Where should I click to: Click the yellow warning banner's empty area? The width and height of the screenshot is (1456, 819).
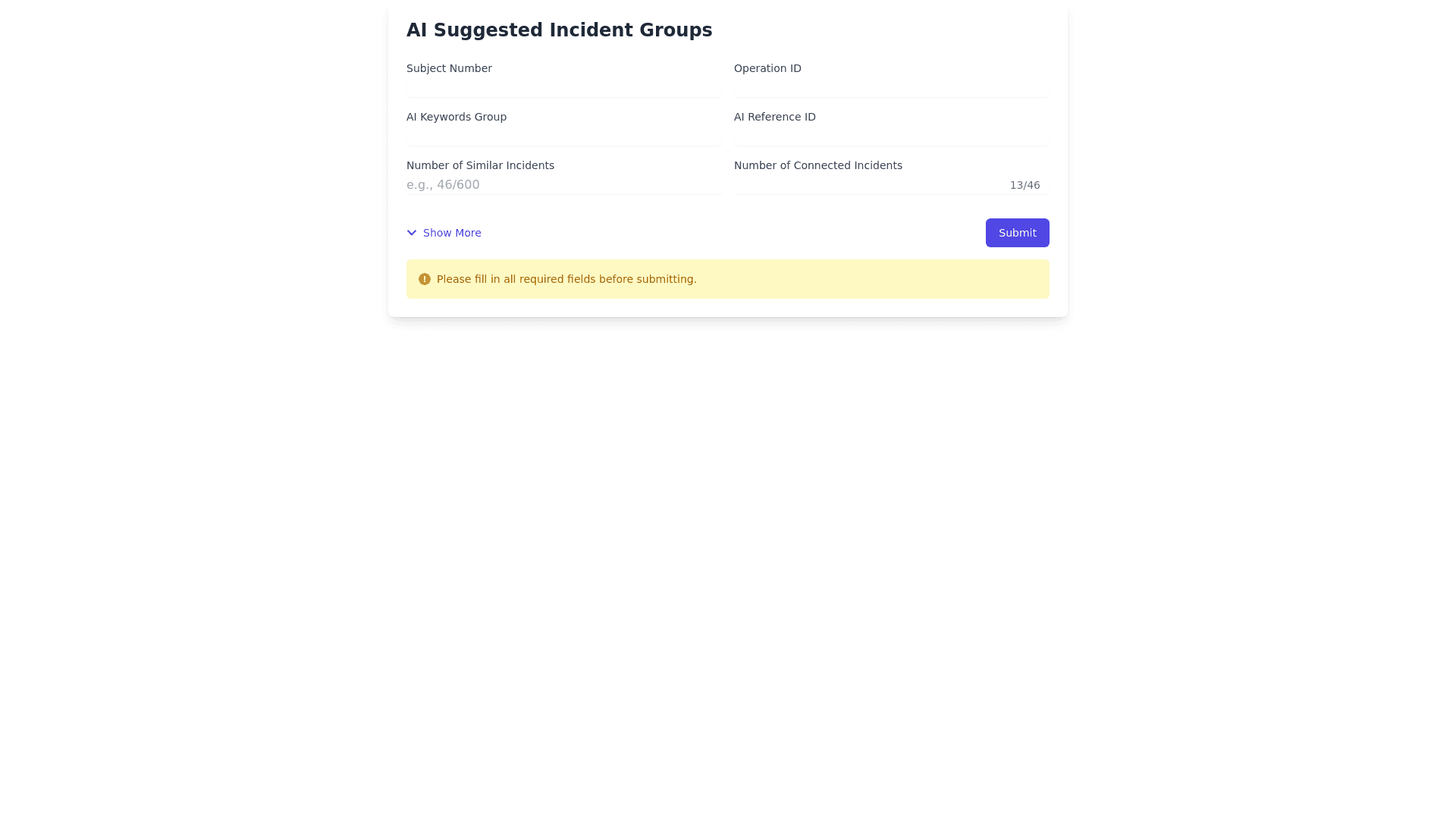point(872,279)
